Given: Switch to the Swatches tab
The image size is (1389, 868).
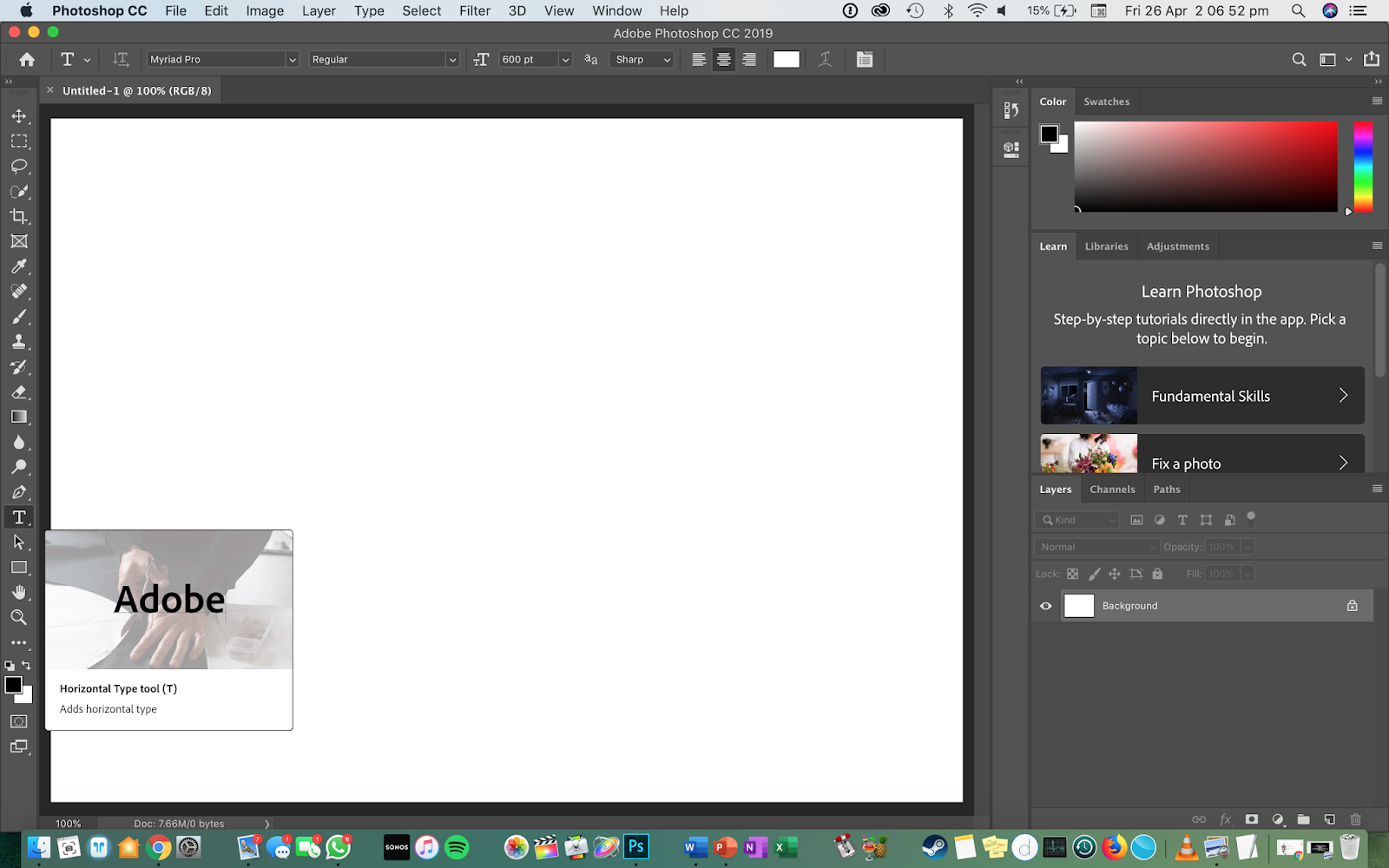Looking at the screenshot, I should point(1106,101).
